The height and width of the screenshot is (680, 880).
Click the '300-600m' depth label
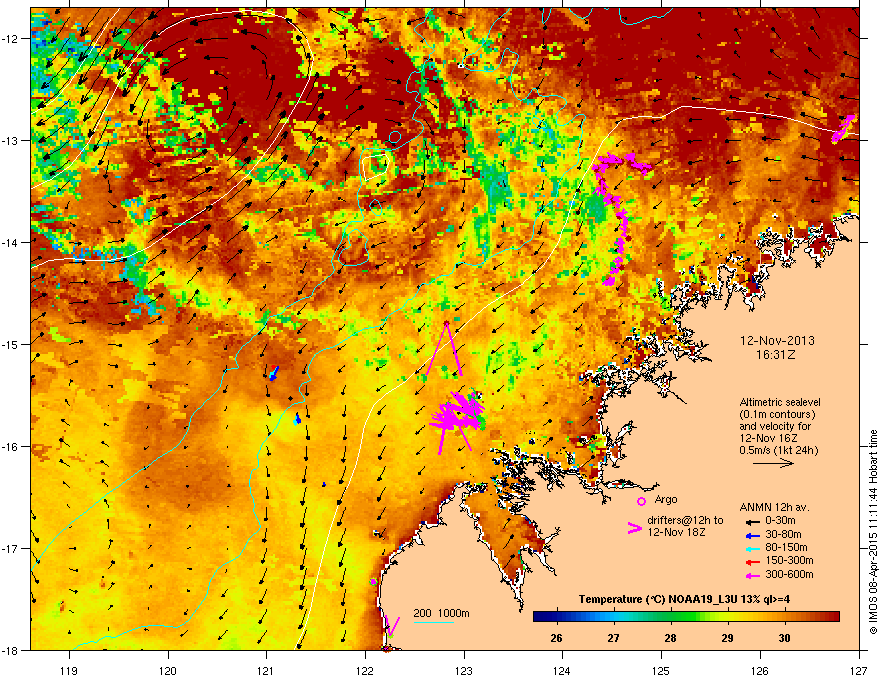pyautogui.click(x=789, y=575)
